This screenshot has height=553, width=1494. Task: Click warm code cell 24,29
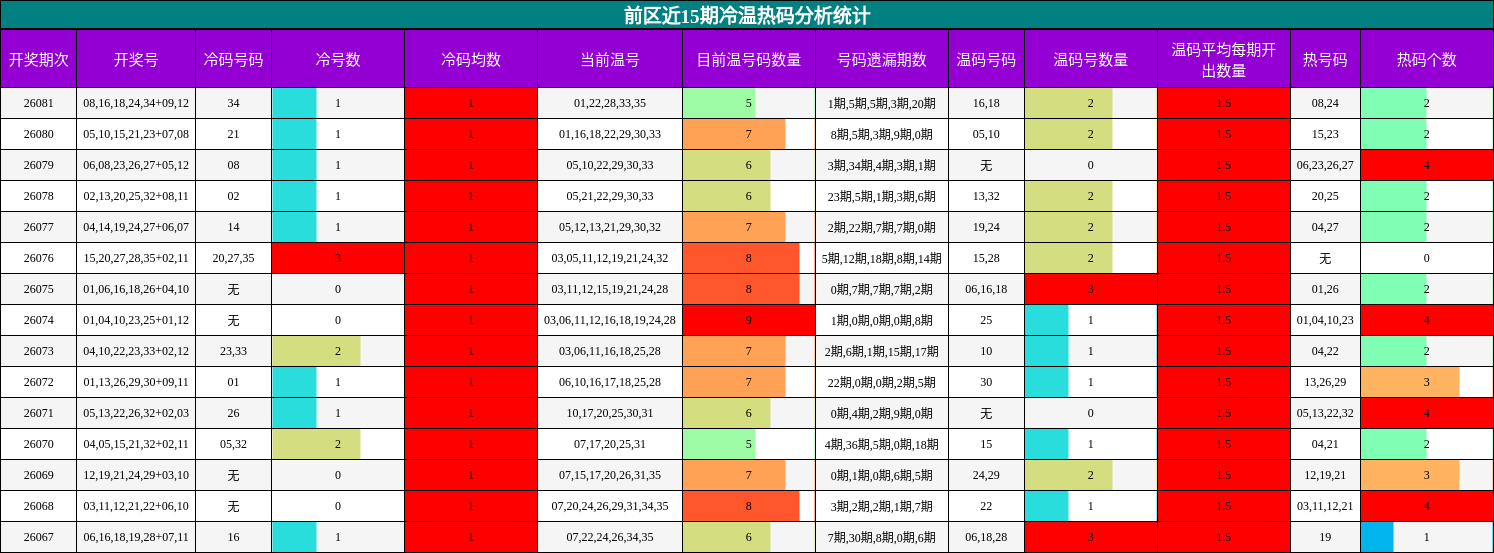tap(986, 475)
